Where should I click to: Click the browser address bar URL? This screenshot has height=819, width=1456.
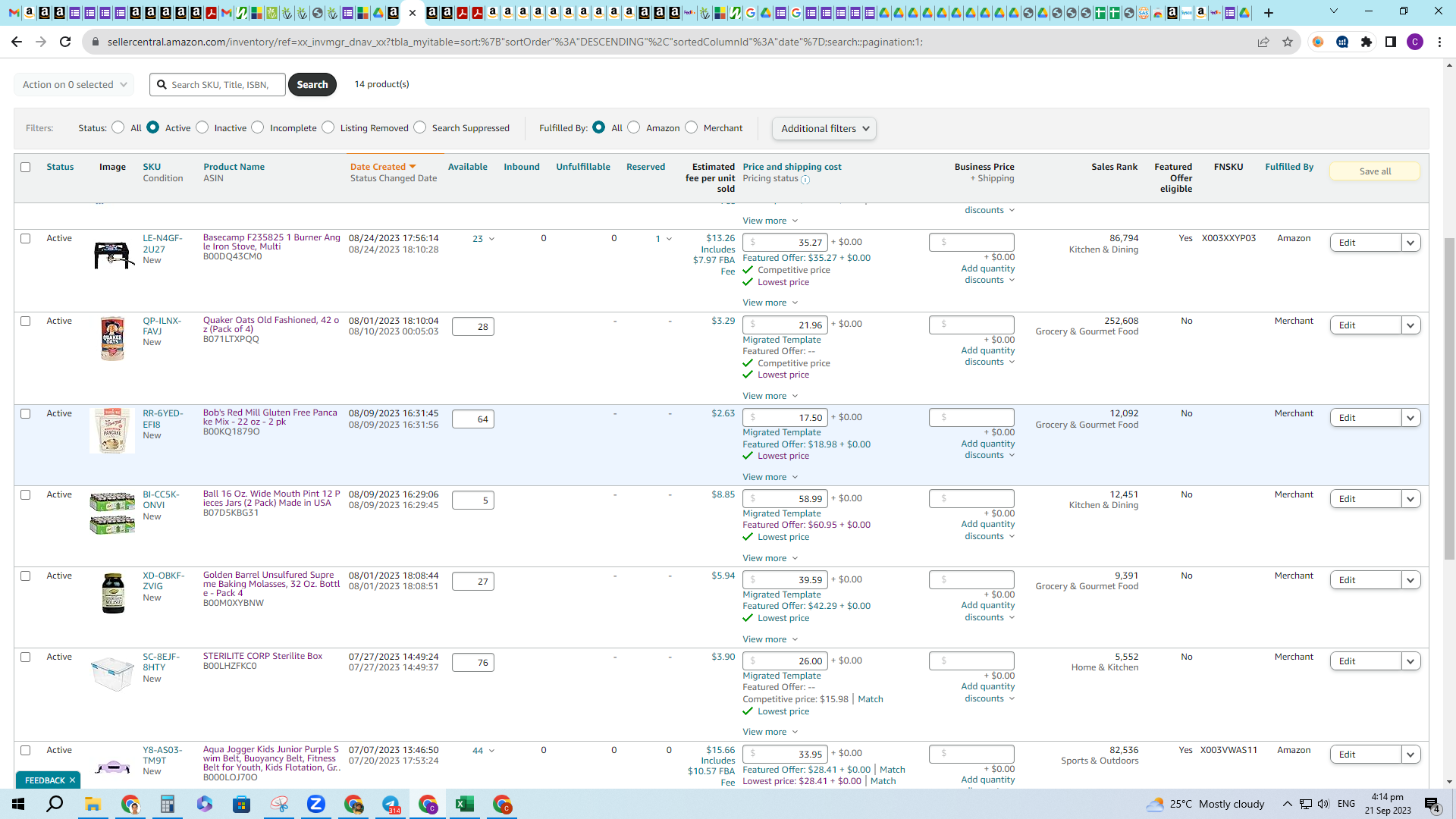[516, 42]
